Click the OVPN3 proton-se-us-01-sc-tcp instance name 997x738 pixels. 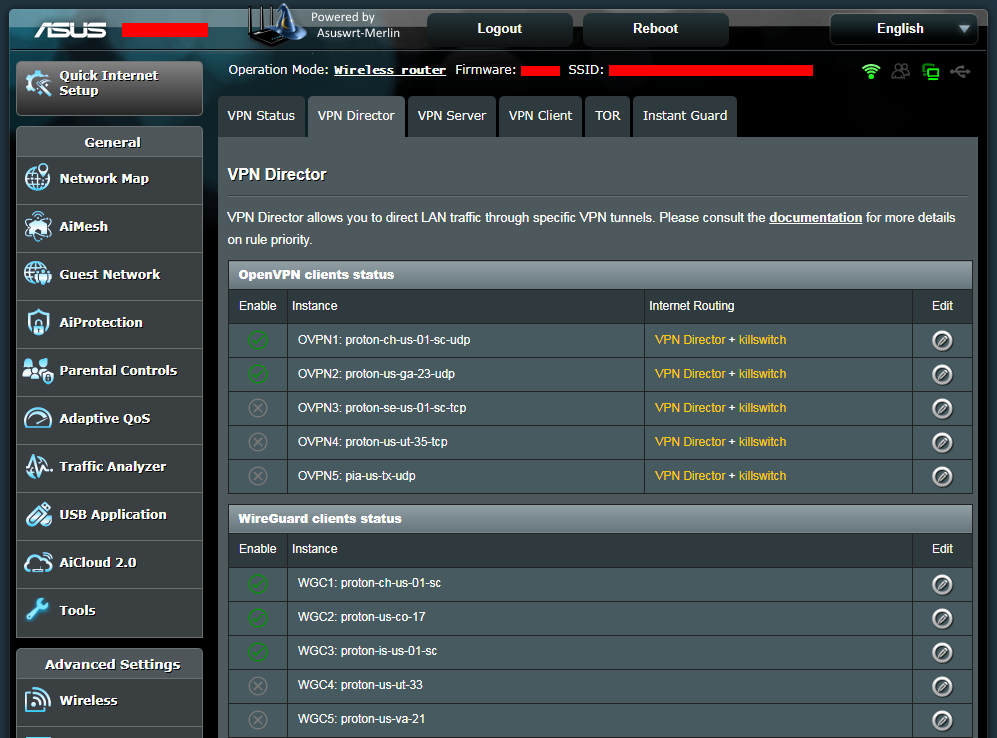(382, 408)
